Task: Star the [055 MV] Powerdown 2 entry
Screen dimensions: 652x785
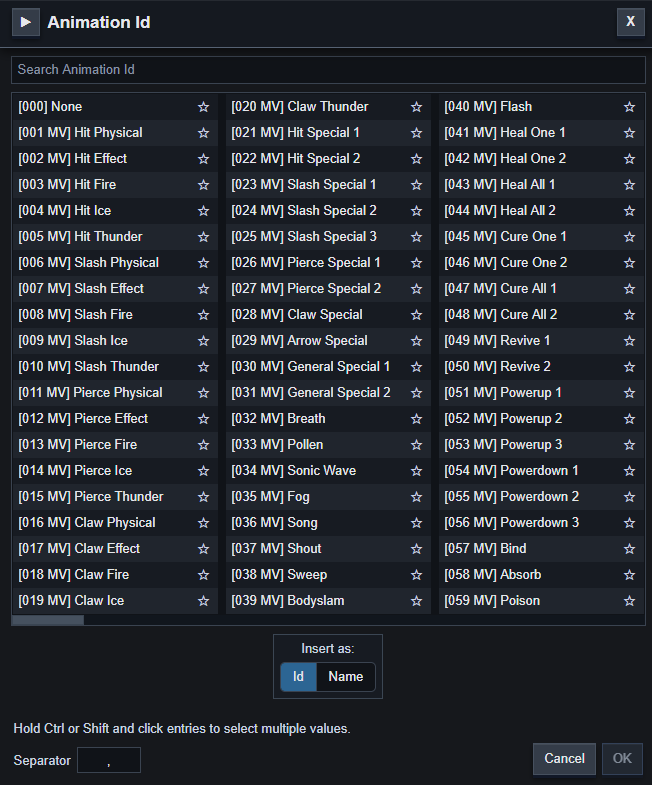Action: [x=629, y=497]
